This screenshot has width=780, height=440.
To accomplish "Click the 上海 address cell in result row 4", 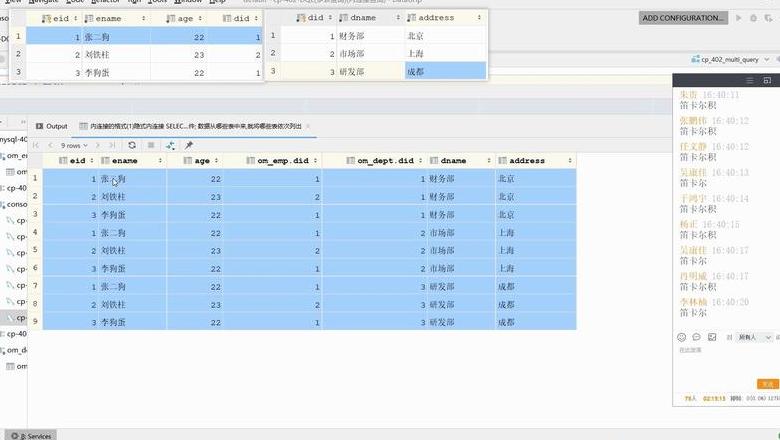I will tap(536, 233).
